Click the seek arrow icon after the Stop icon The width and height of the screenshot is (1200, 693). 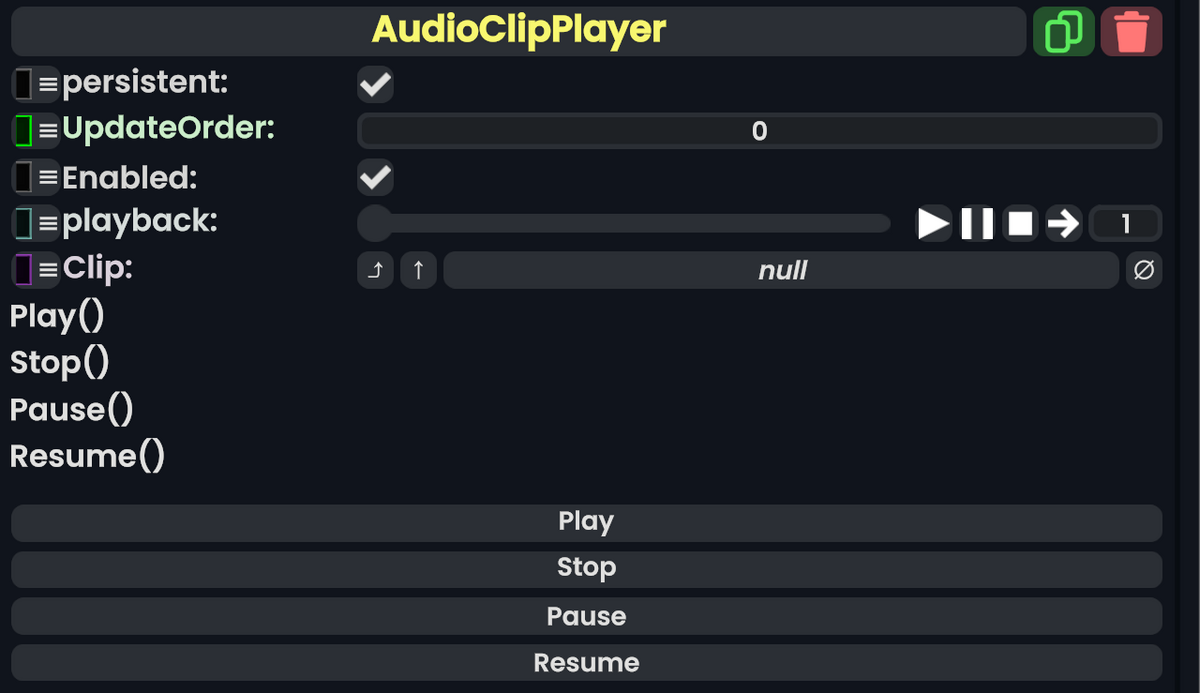pyautogui.click(x=1063, y=223)
